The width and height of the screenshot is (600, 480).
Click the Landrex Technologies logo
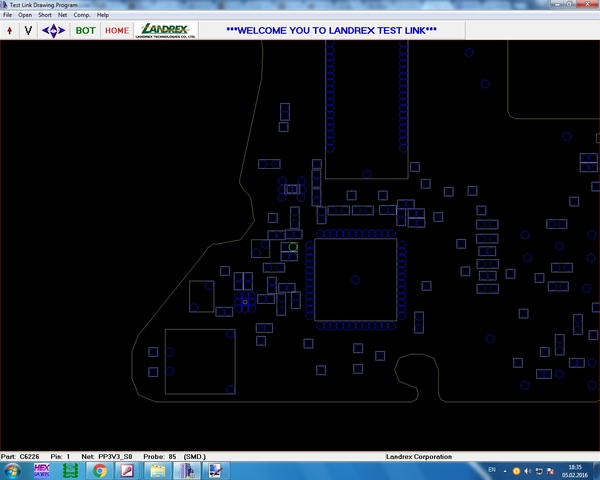tap(166, 30)
